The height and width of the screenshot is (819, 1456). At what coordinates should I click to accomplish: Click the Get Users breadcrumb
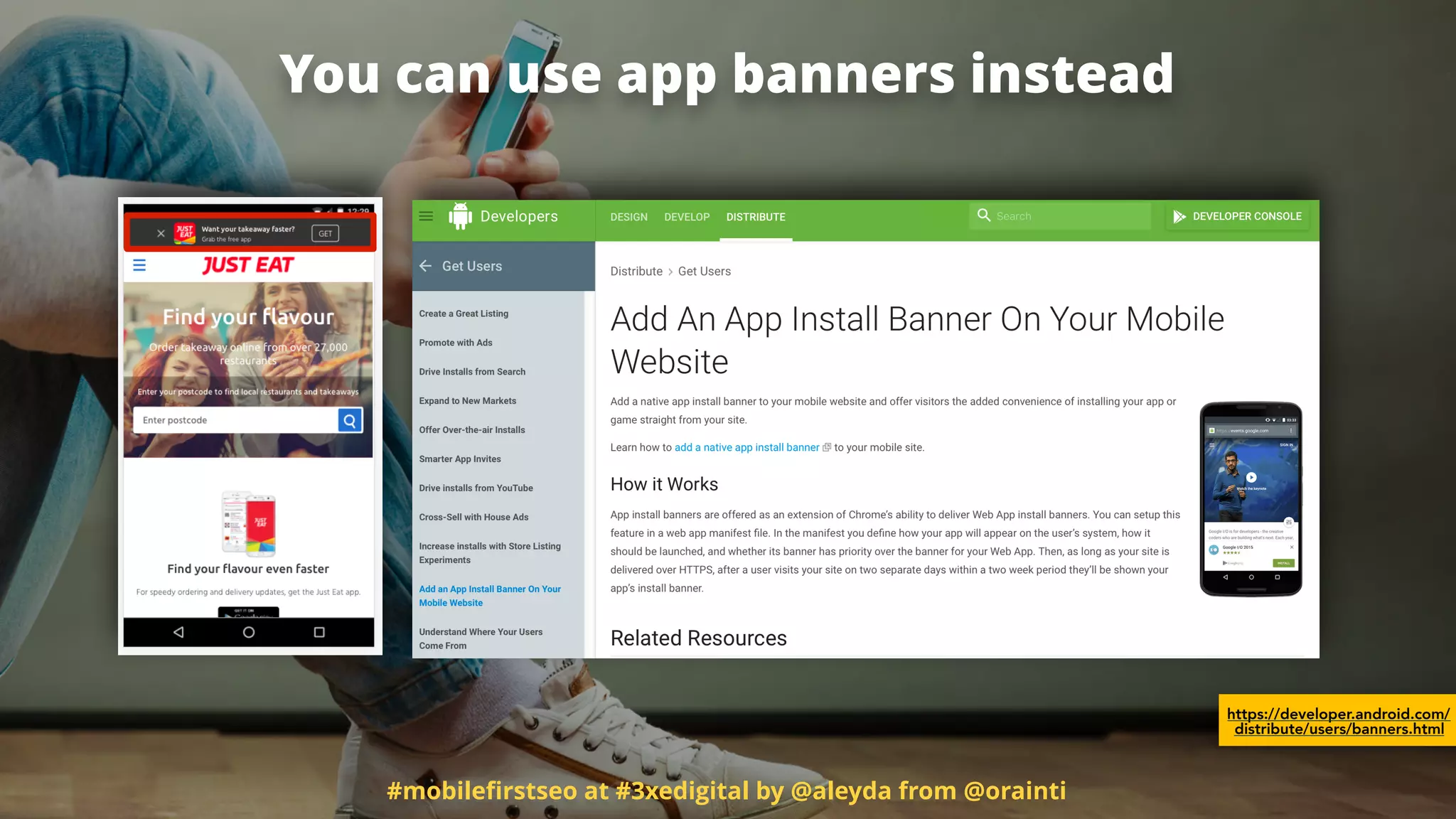705,272
